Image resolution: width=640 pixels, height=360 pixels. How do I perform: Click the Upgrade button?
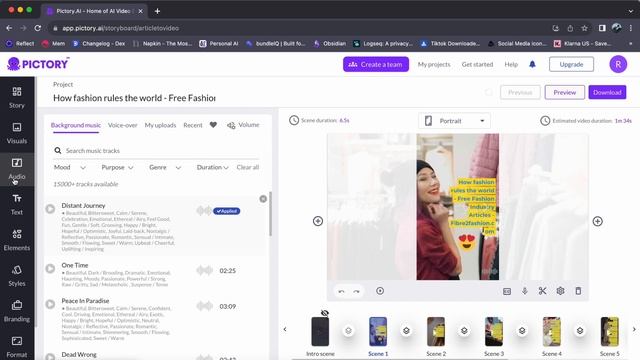(x=571, y=64)
